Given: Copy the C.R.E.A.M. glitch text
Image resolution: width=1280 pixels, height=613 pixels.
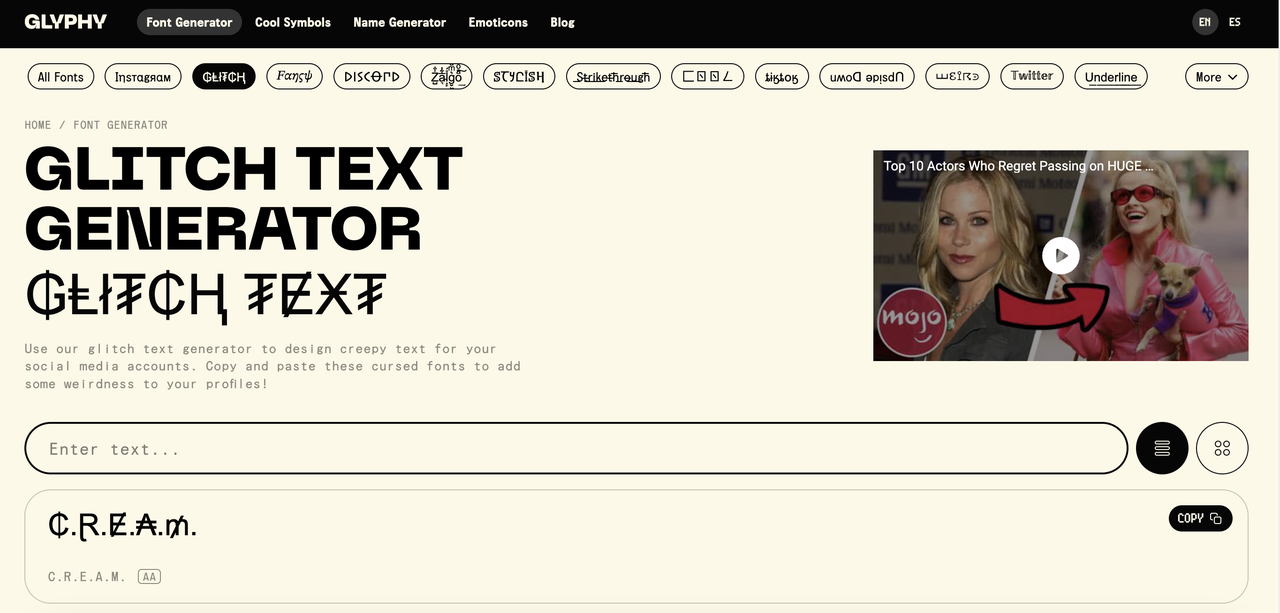Looking at the screenshot, I should coord(1200,518).
